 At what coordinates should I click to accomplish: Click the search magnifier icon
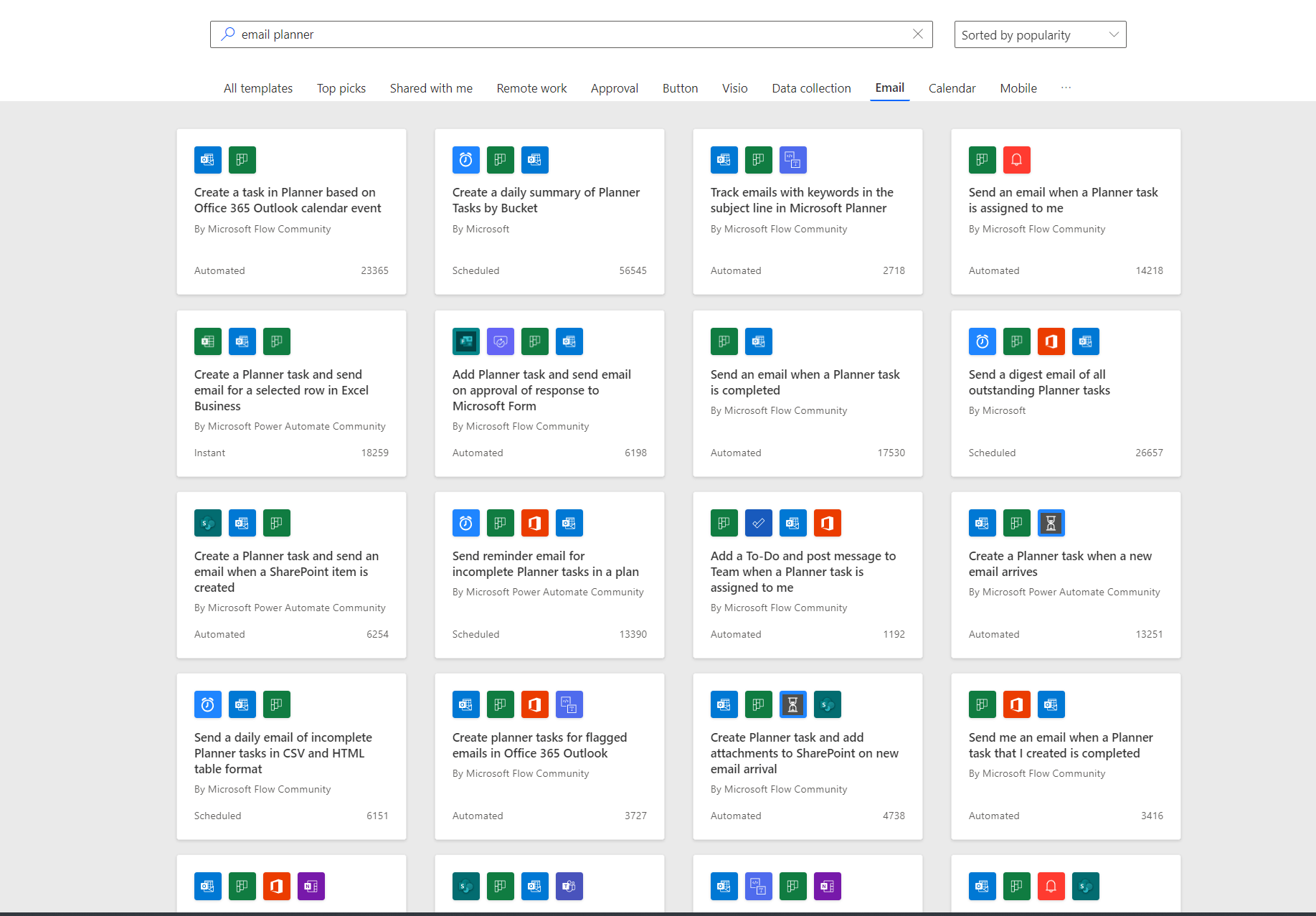228,34
